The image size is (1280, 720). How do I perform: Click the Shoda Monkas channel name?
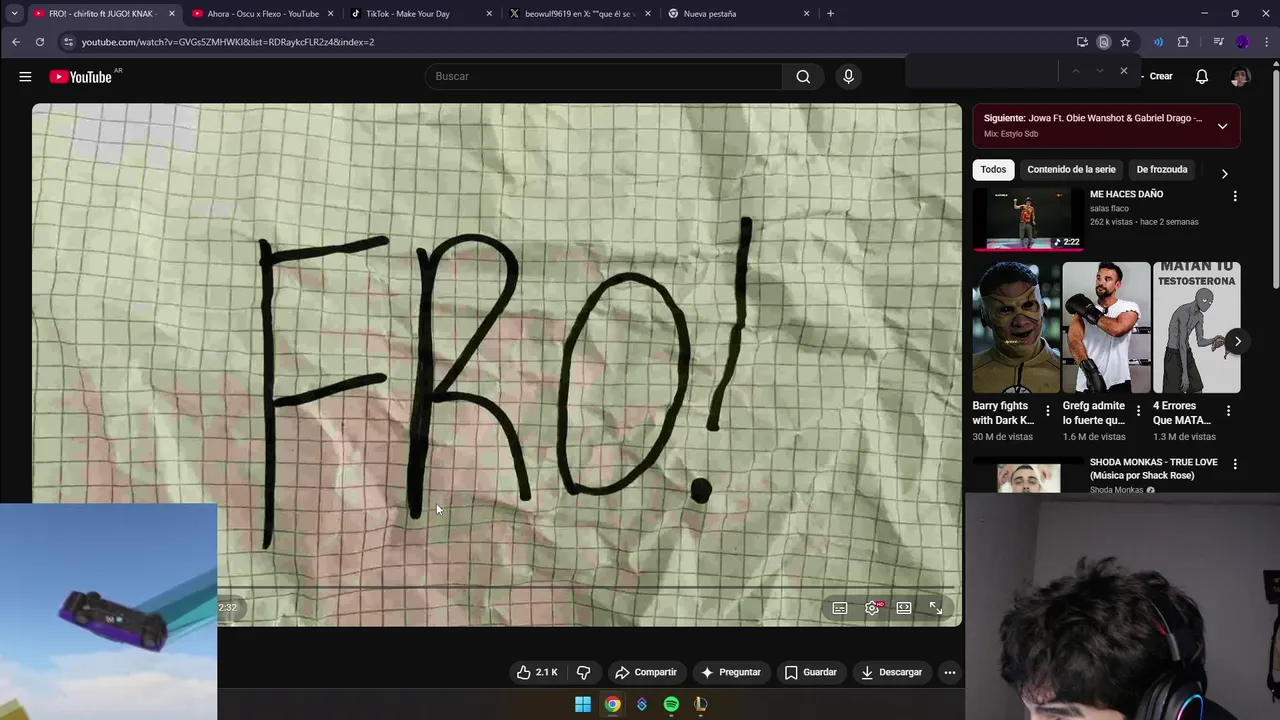pos(1116,490)
